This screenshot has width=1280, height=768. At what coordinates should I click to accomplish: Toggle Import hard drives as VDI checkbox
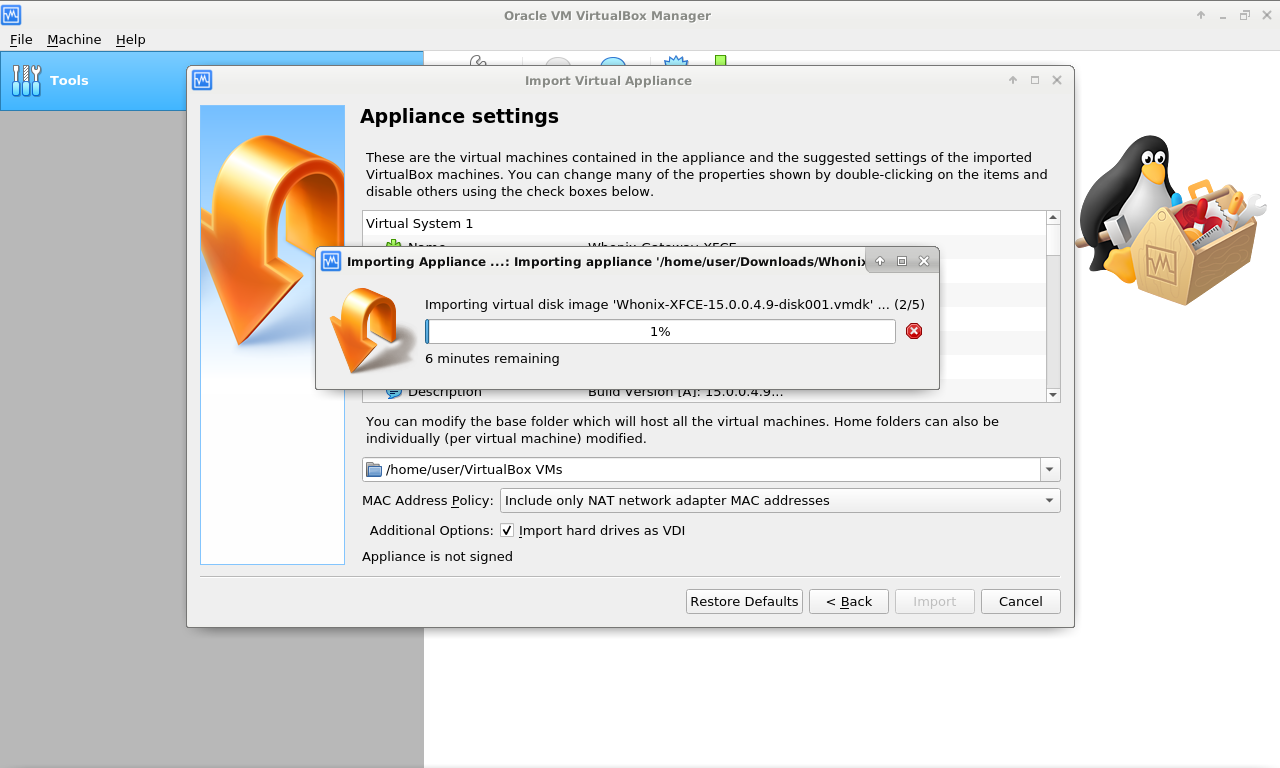pyautogui.click(x=507, y=531)
